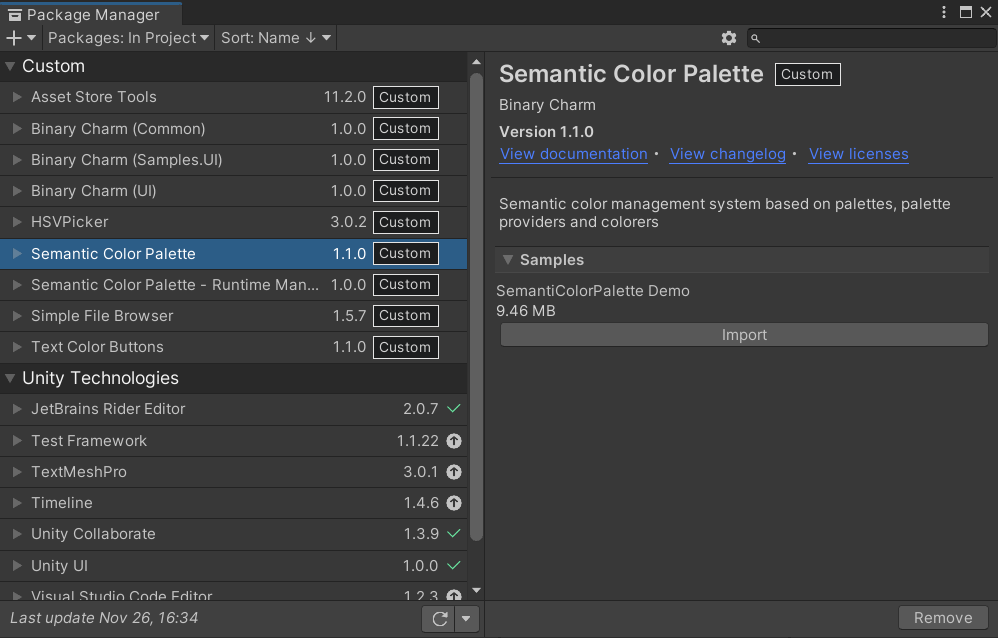Select Unity Collaborate package

tap(234, 534)
